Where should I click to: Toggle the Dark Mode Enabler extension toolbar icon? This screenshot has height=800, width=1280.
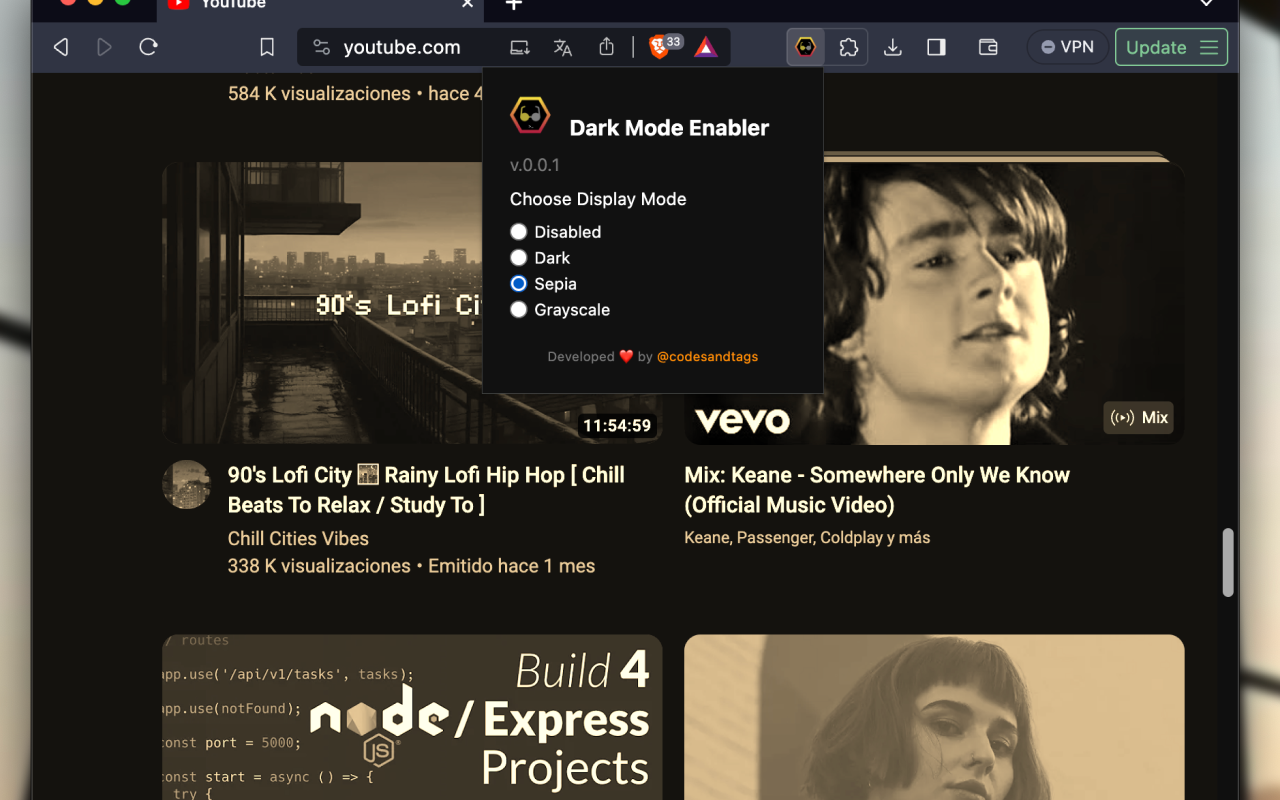[806, 47]
